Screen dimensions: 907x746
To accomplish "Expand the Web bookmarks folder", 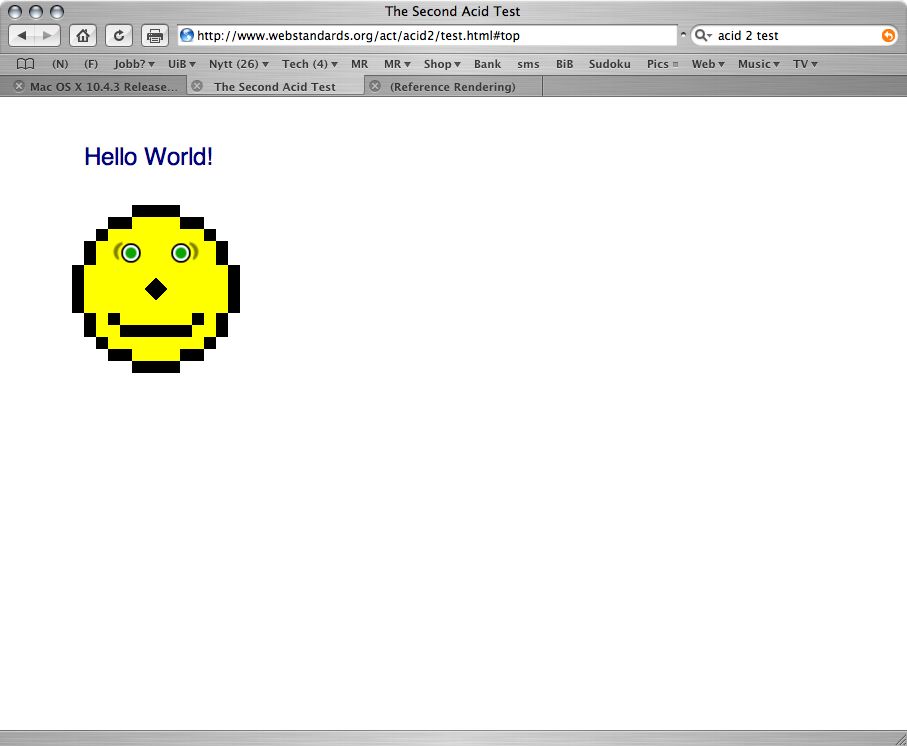I will 708,64.
